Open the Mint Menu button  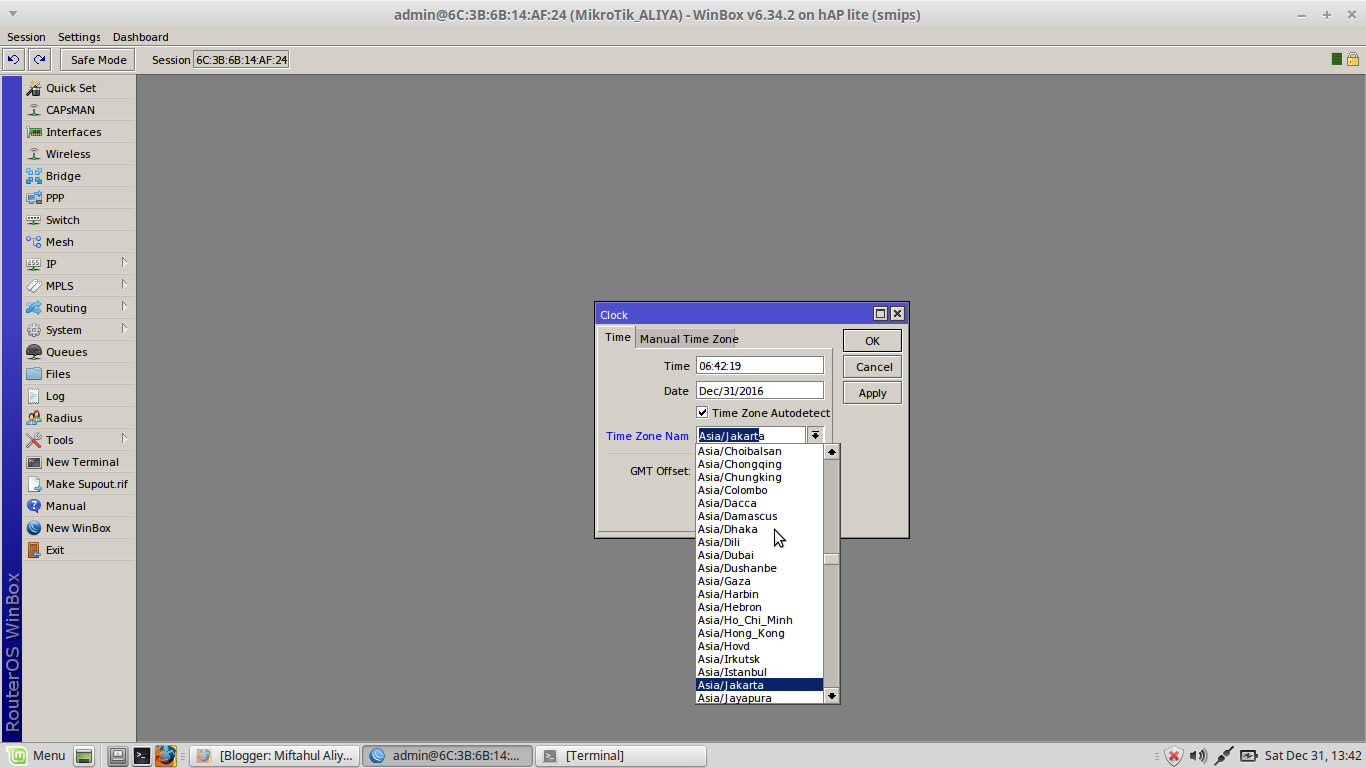[x=37, y=756]
